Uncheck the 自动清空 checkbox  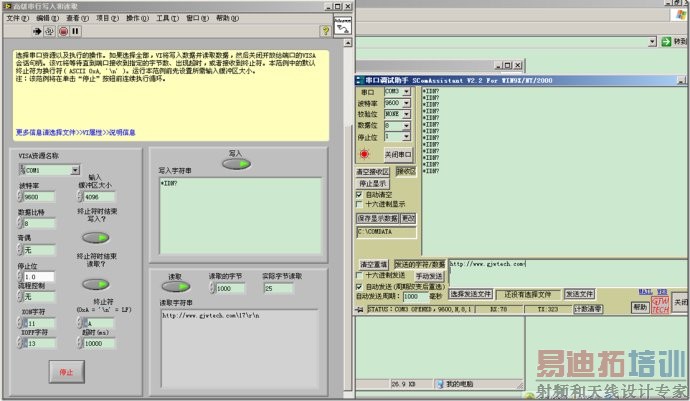[359, 195]
